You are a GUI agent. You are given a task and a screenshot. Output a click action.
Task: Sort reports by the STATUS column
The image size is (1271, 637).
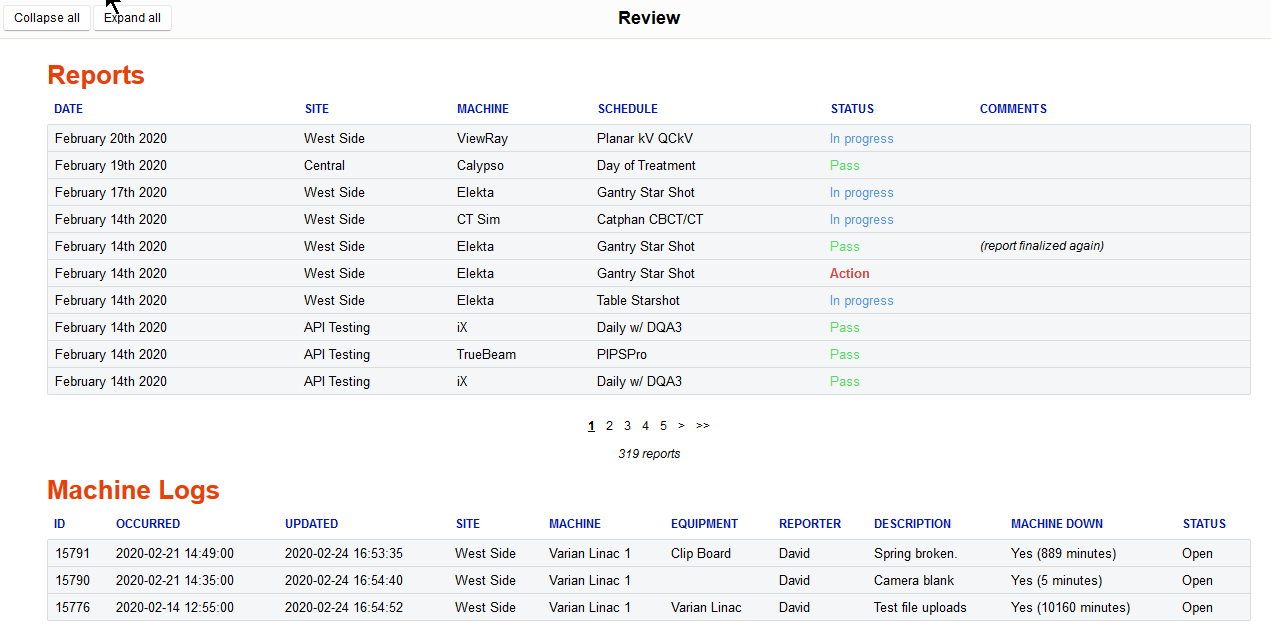tap(852, 109)
